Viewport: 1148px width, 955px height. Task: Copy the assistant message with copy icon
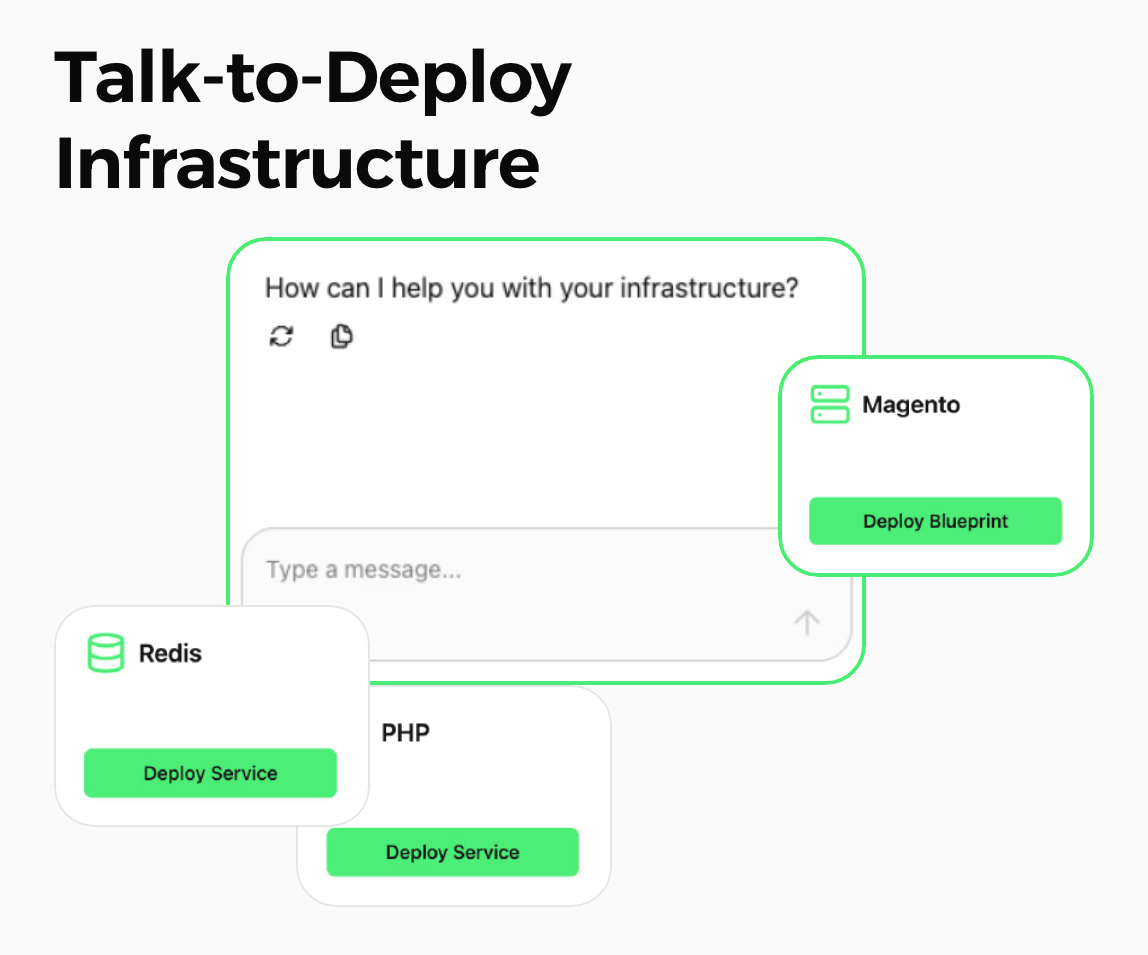point(341,336)
